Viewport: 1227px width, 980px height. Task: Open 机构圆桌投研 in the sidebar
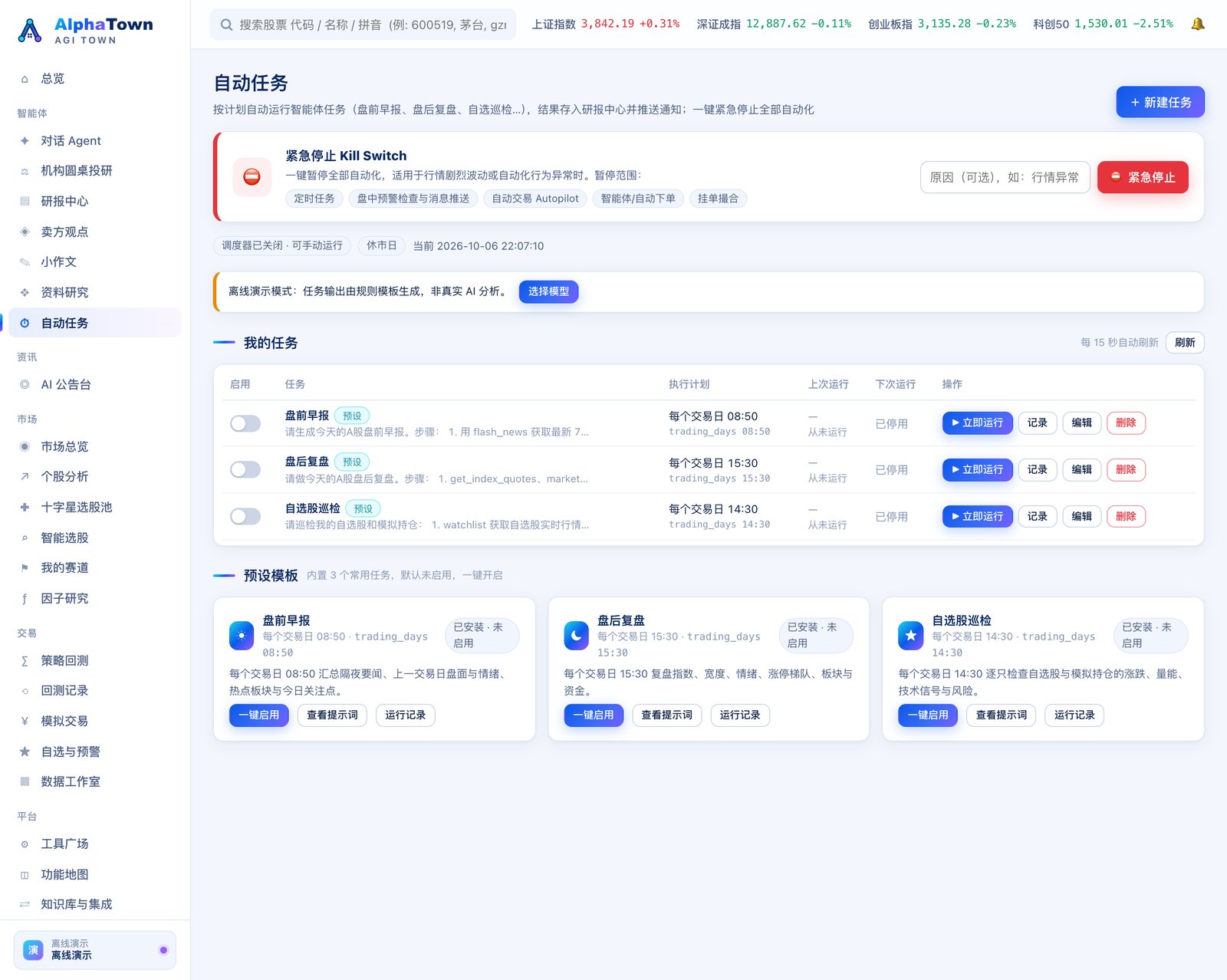click(95, 170)
